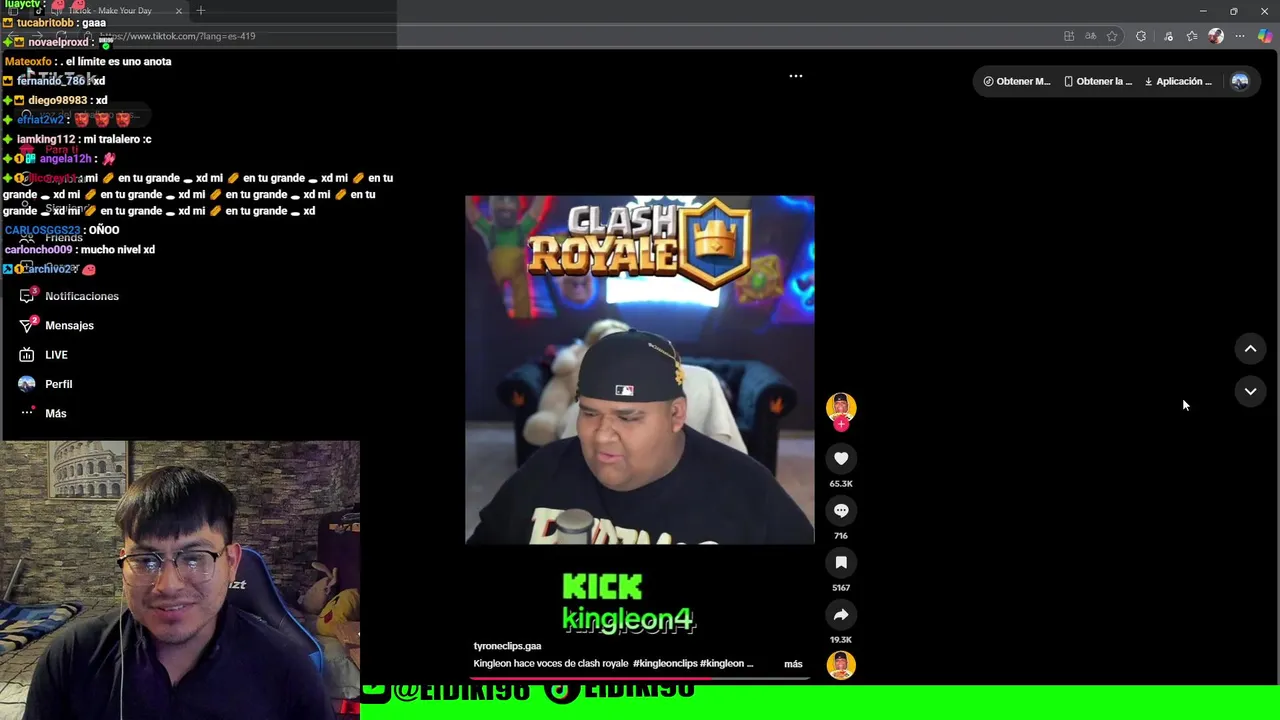The width and height of the screenshot is (1280, 720).
Task: Open the comments bubble icon
Action: click(x=841, y=510)
